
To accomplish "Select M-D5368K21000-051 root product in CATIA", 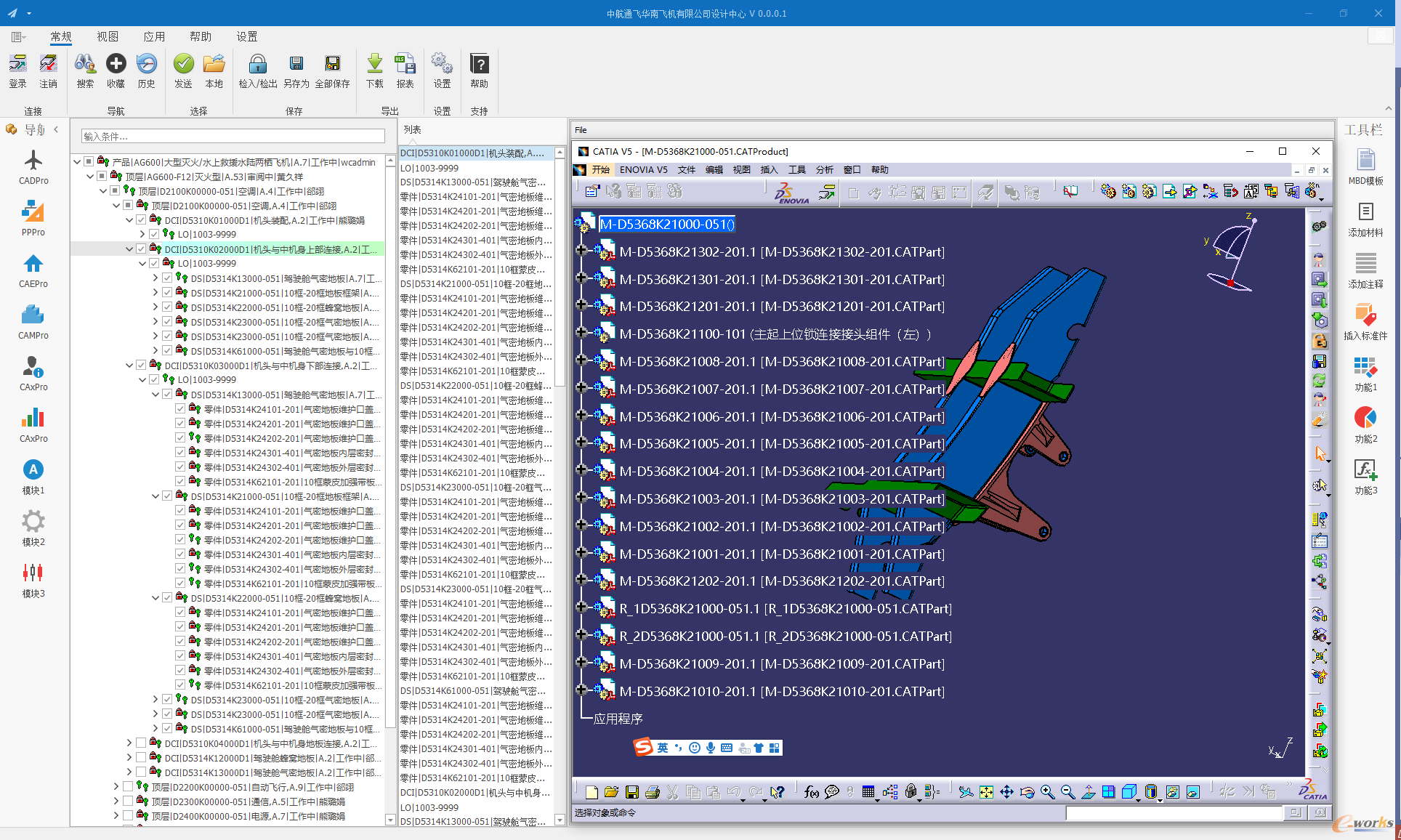I will pos(666,224).
